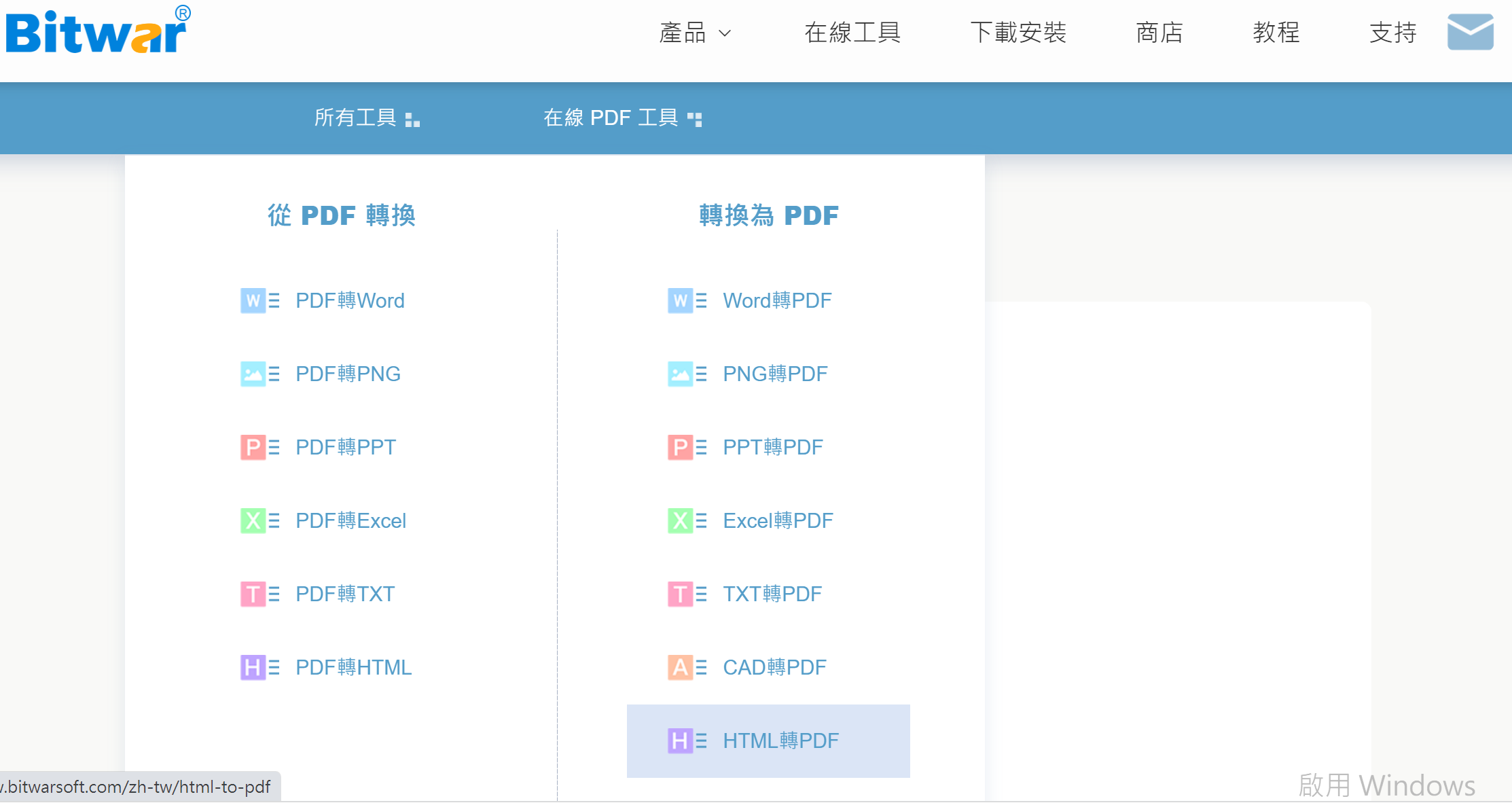Click the image icon beside PDF轉PNG

253,374
